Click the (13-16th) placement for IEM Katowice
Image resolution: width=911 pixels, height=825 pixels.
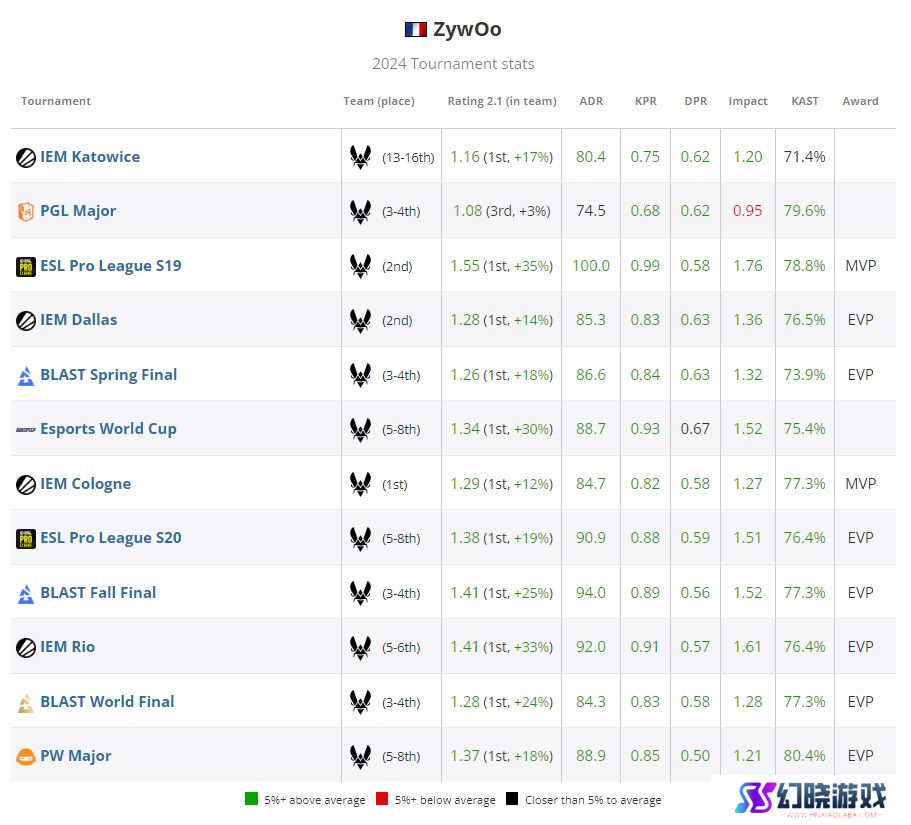[408, 157]
